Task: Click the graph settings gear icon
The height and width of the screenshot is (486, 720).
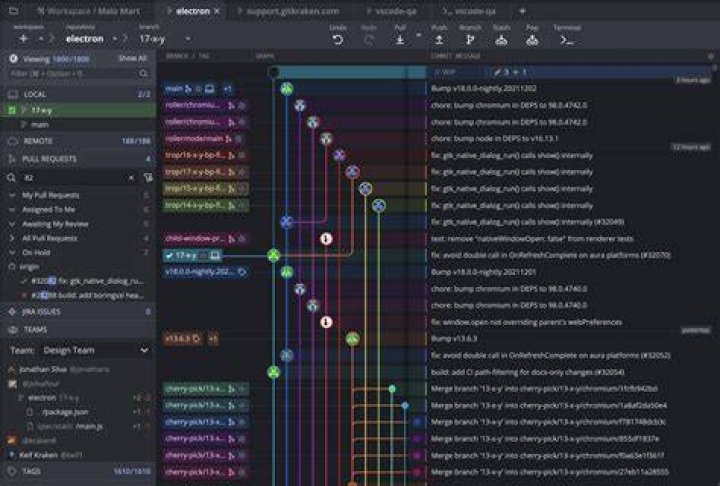Action: click(x=710, y=56)
